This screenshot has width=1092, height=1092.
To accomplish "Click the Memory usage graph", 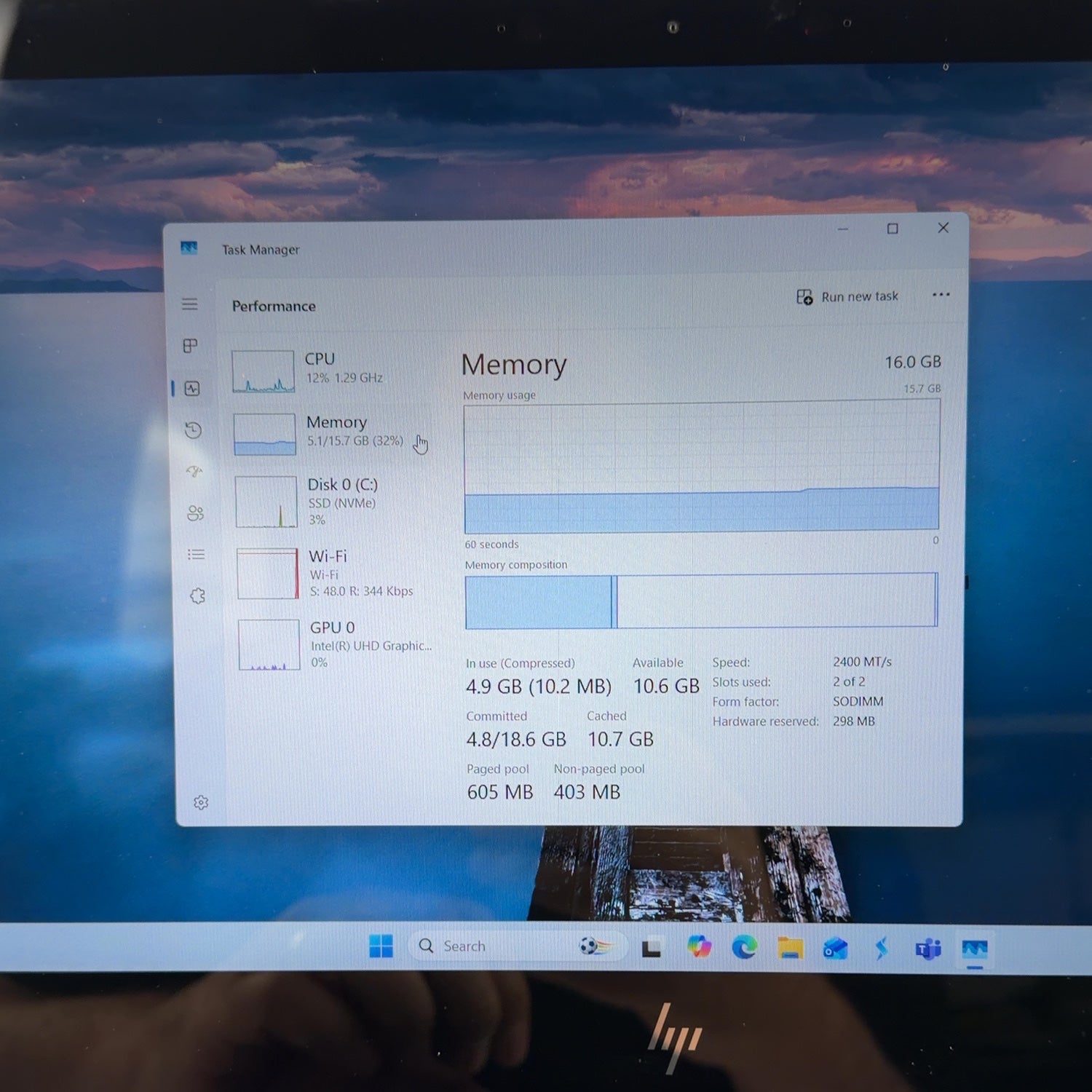I will [x=702, y=467].
